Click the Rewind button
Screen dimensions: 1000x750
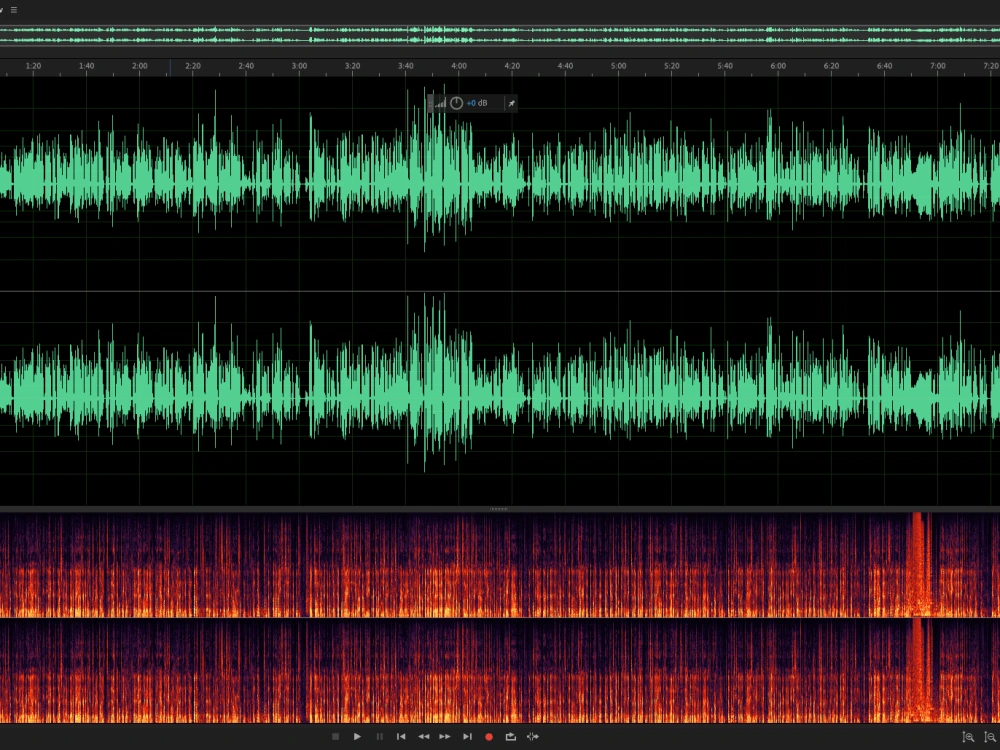pos(423,737)
